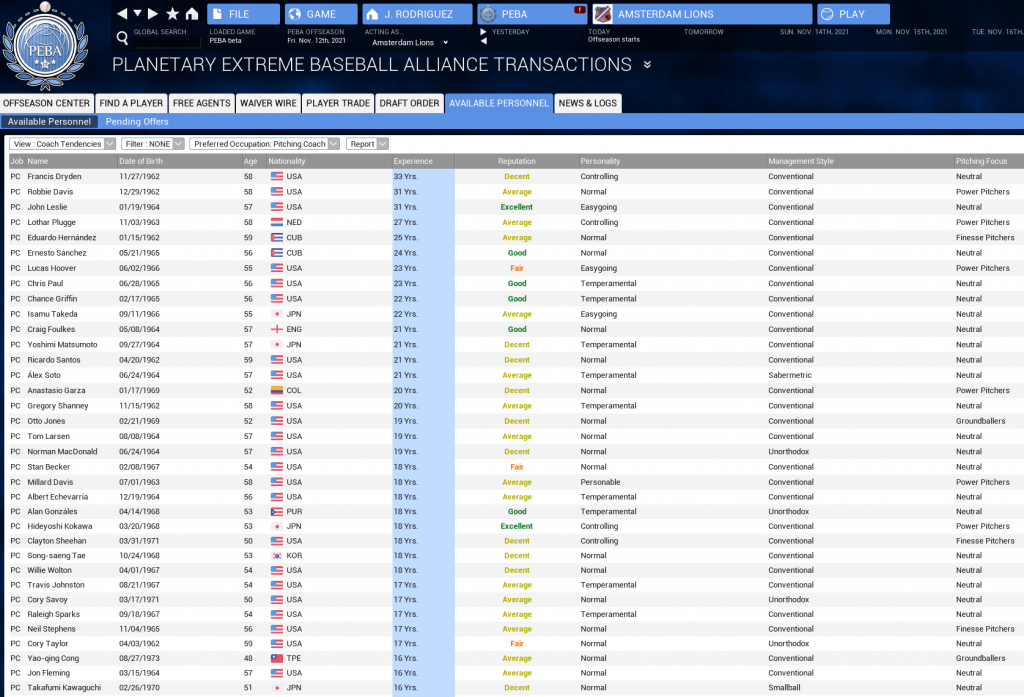1024x697 pixels.
Task: Click the USA flag in Francis Dryden's row
Action: 277,176
